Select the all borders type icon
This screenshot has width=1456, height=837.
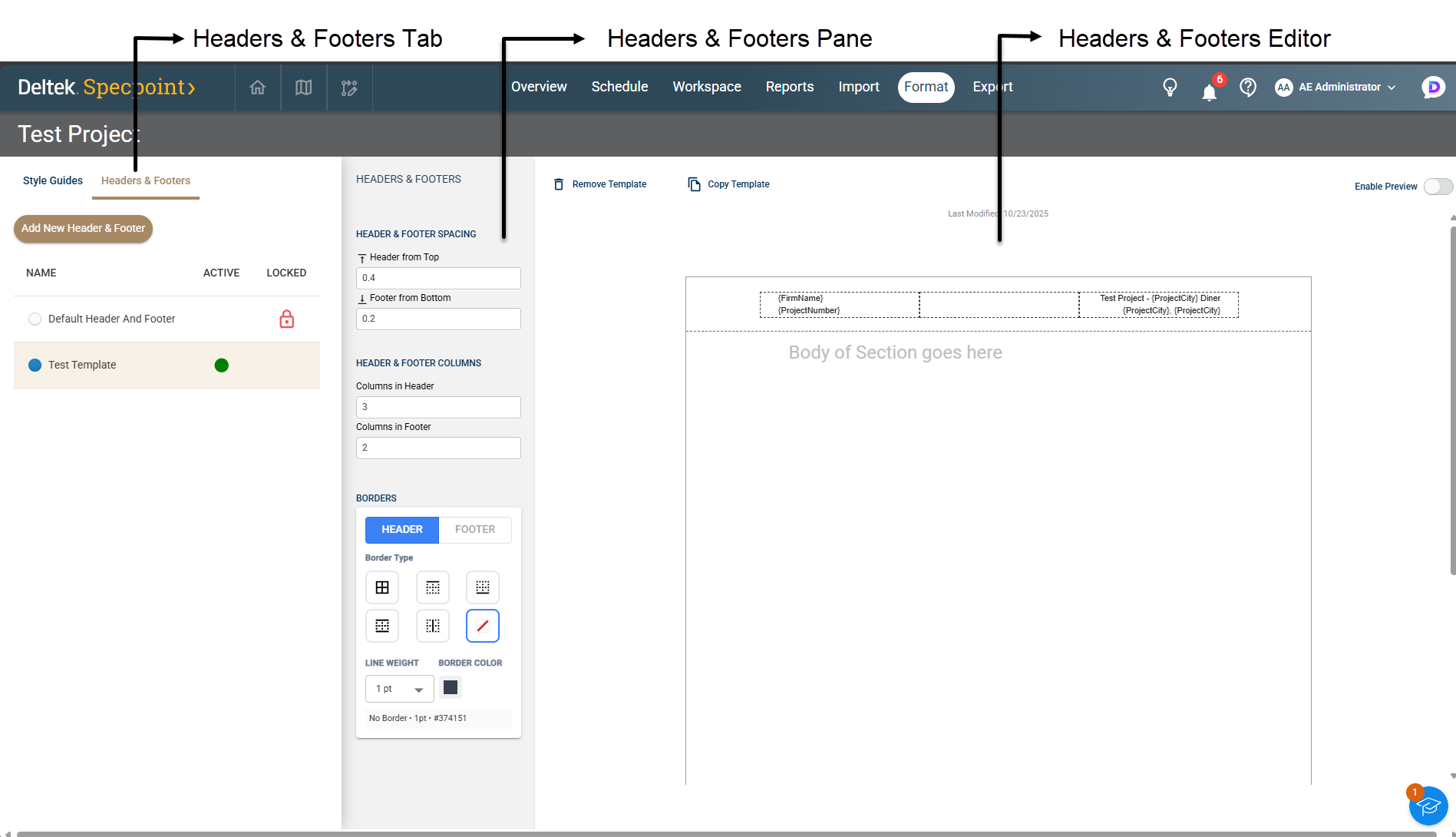382,587
